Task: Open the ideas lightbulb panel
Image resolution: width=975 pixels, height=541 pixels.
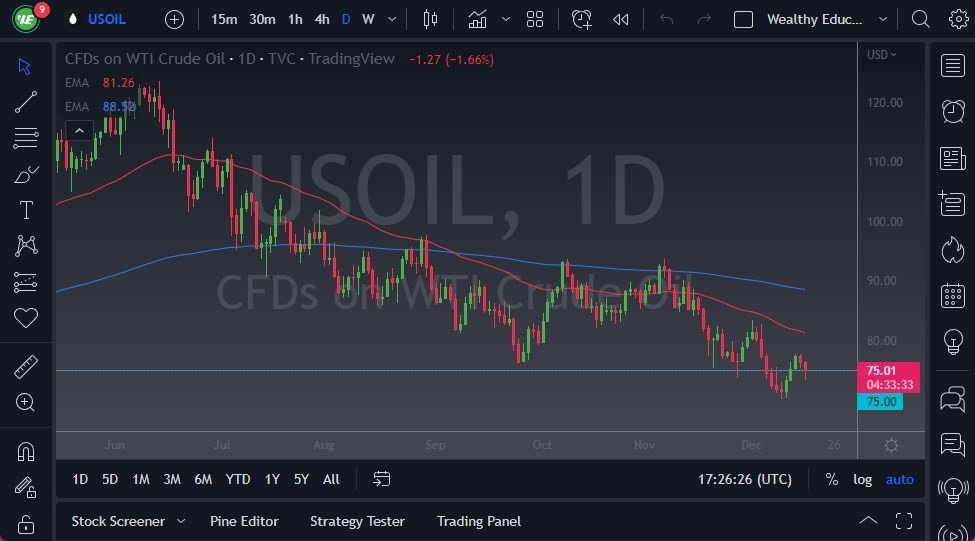Action: click(953, 341)
